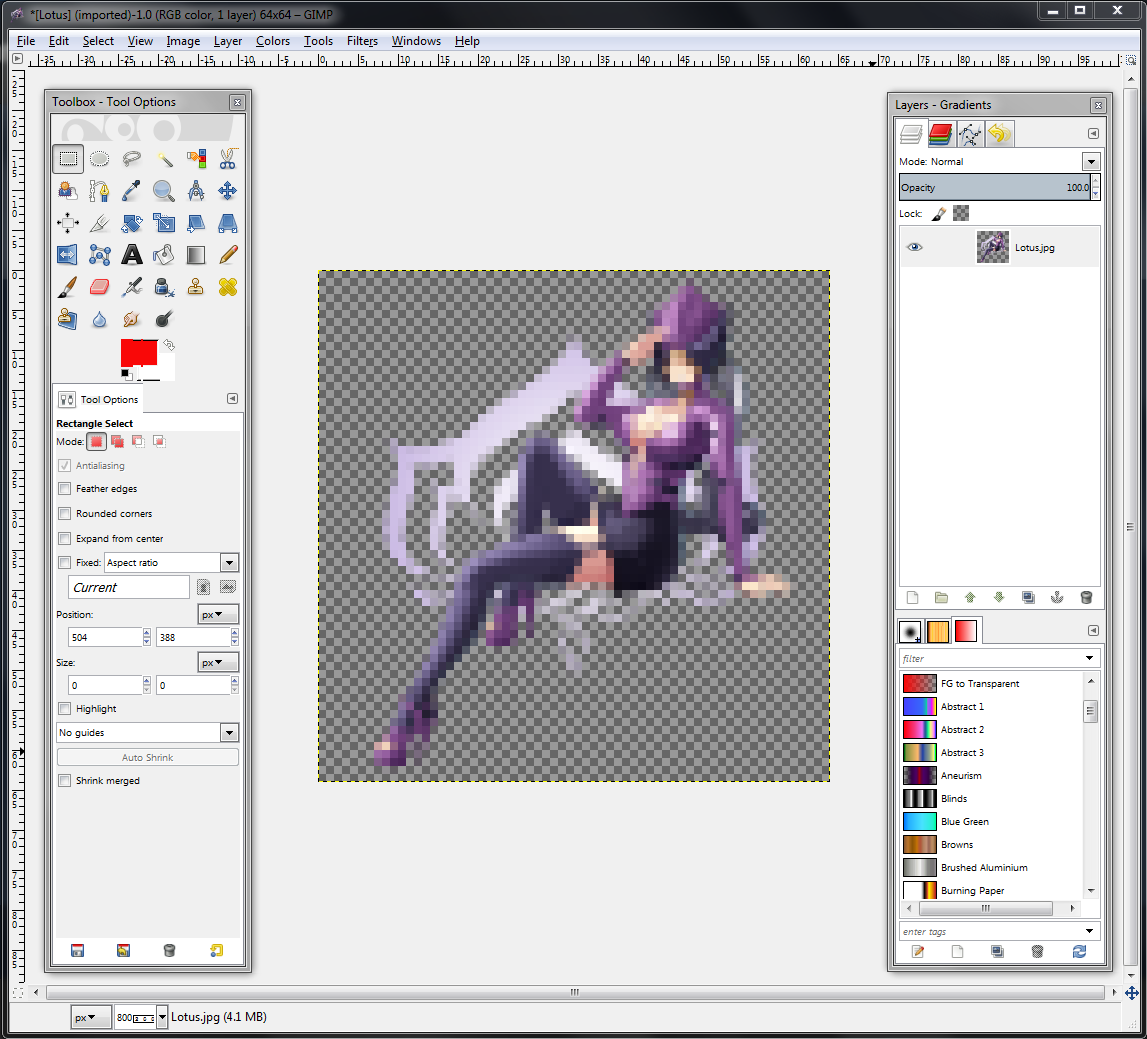1147x1039 pixels.
Task: Open the zoom level dropdown arrow
Action: tap(162, 1017)
